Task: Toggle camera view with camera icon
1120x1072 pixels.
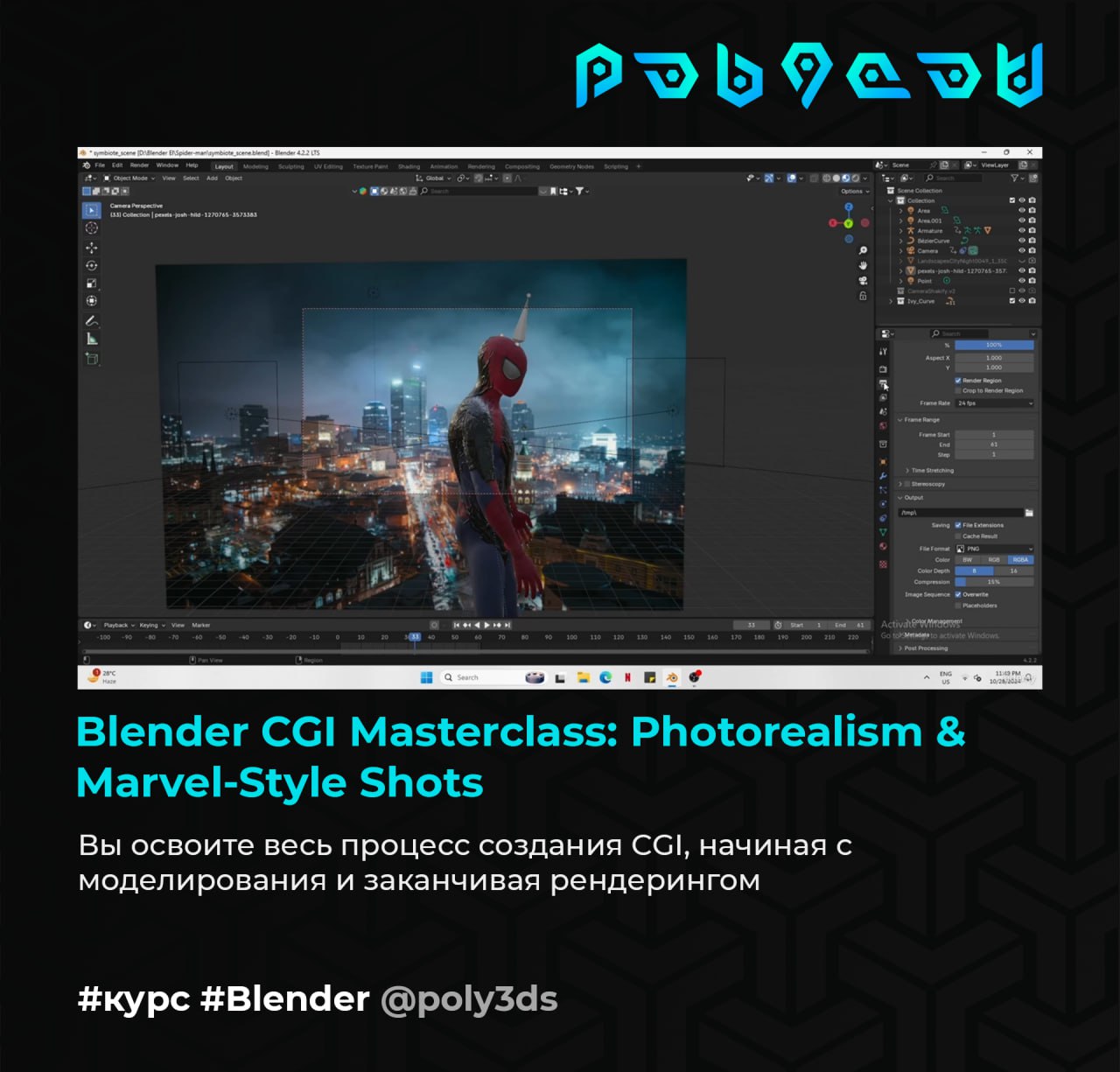Action: tap(863, 280)
